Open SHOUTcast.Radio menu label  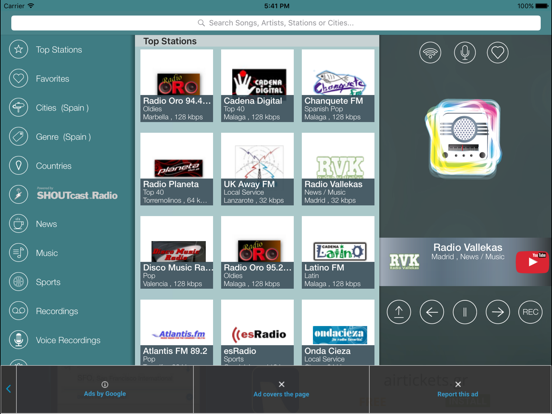click(77, 195)
